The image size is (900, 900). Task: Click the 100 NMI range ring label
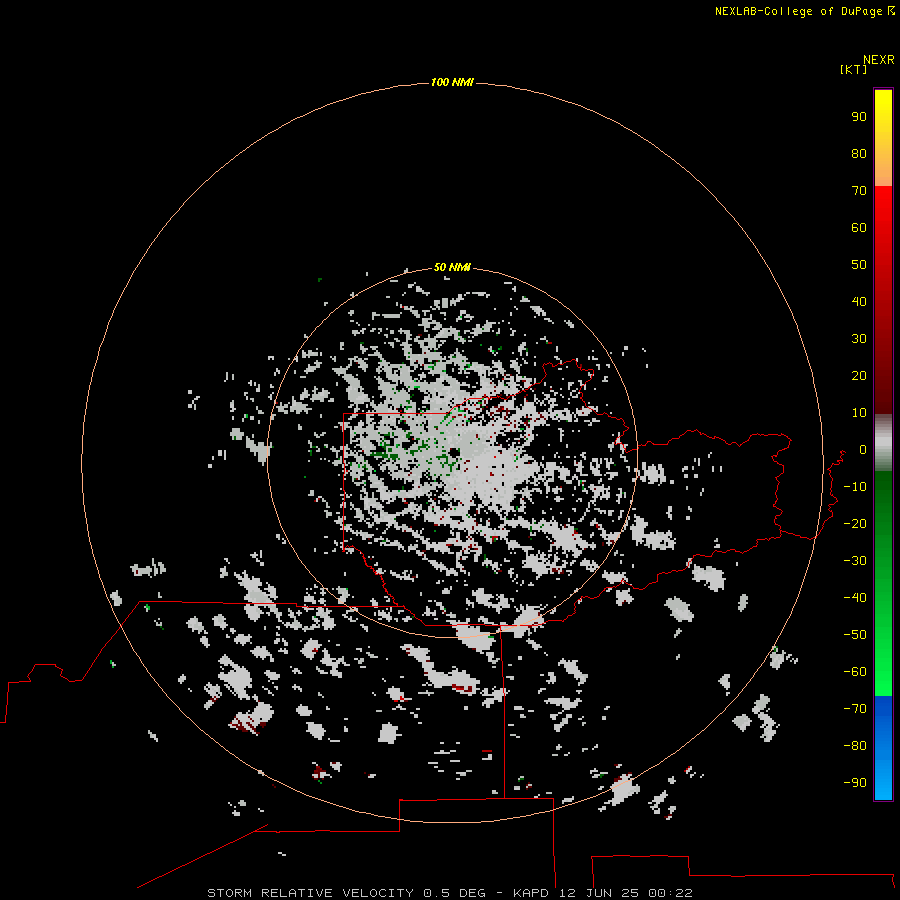(x=452, y=82)
